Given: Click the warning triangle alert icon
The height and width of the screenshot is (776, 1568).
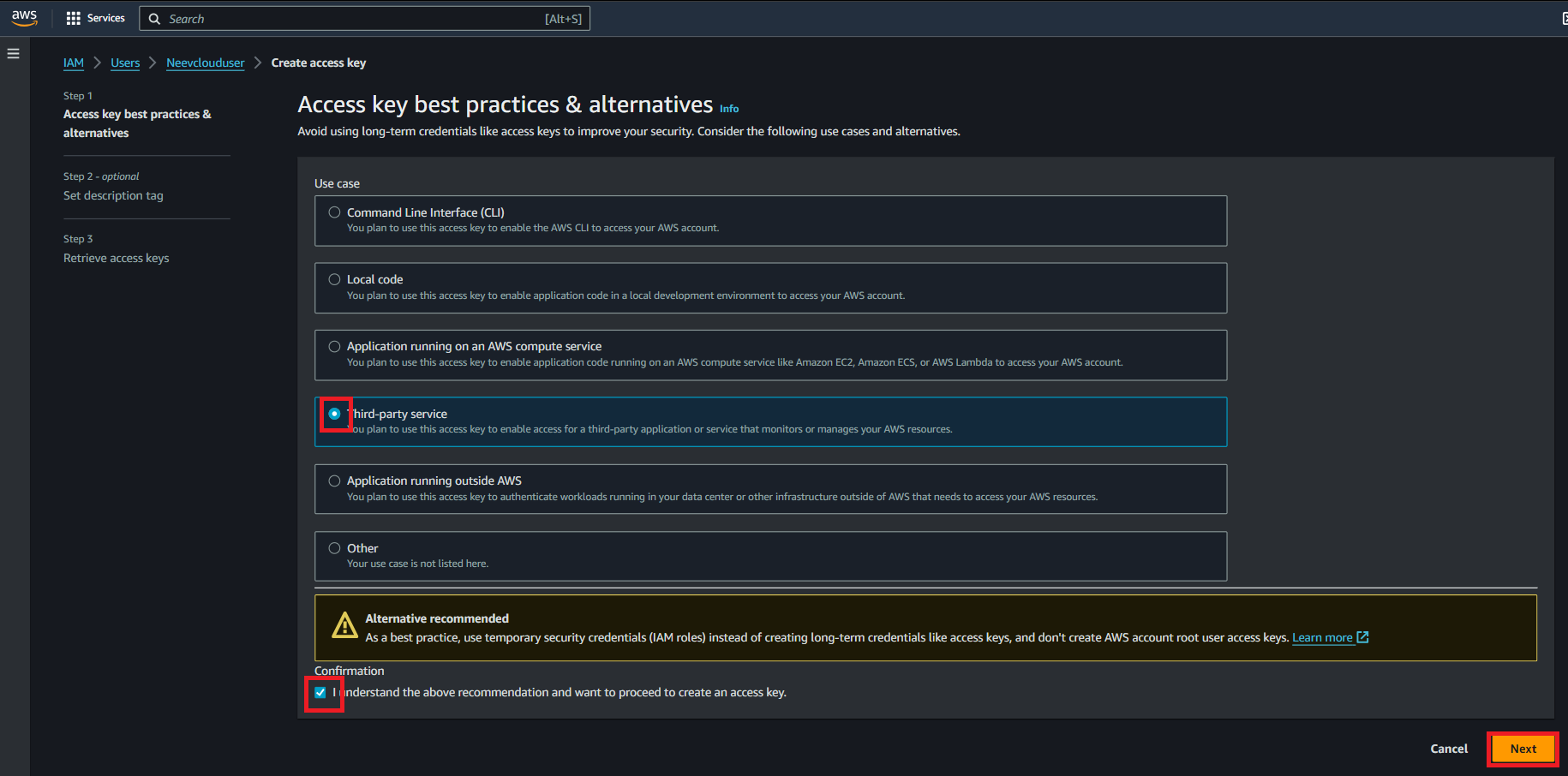Looking at the screenshot, I should (x=344, y=626).
